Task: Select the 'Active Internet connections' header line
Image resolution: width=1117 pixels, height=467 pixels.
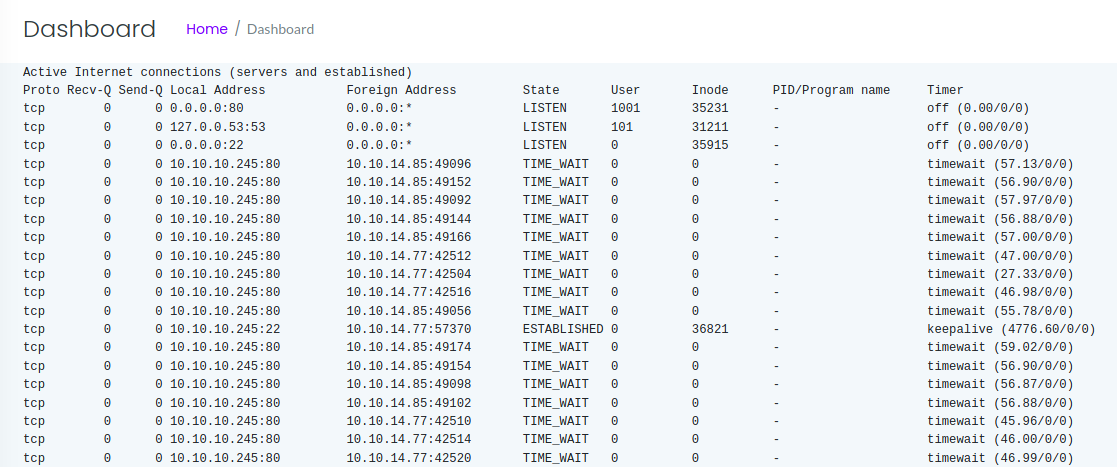Action: (x=217, y=72)
